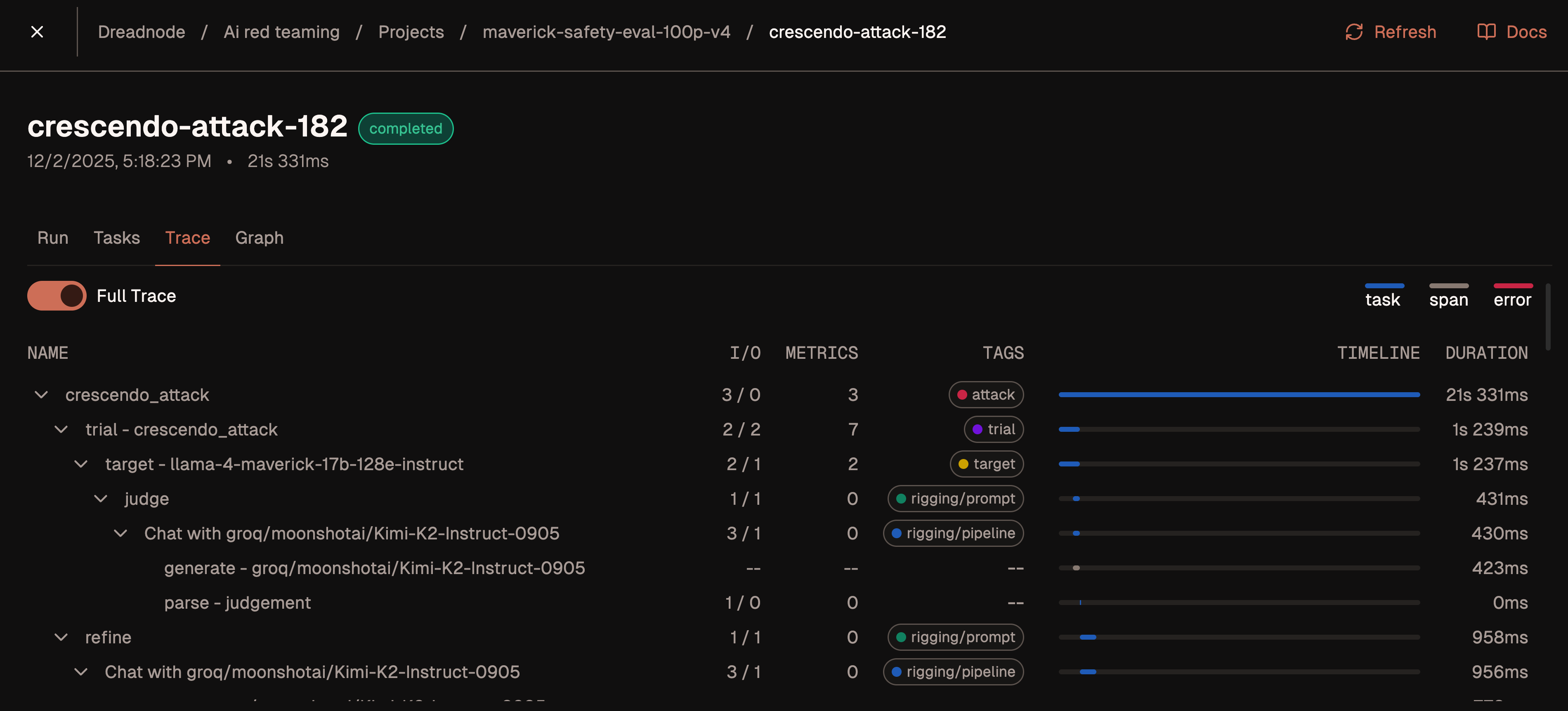Collapse the judge tree node
The image size is (1568, 711).
point(101,499)
